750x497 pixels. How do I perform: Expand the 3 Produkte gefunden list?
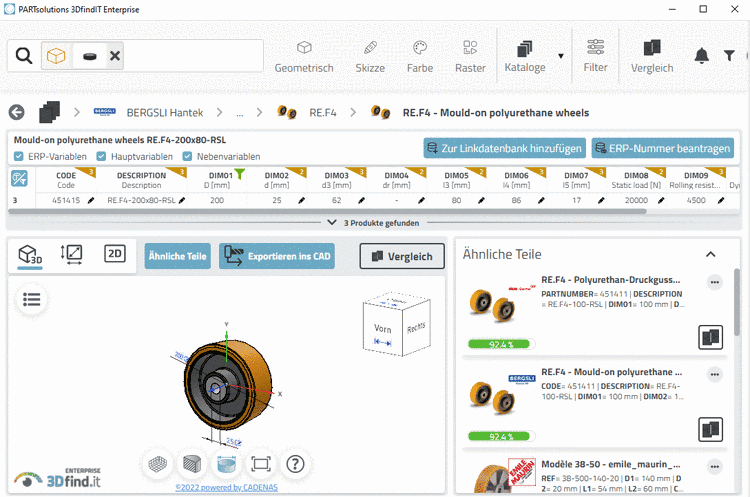(331, 223)
